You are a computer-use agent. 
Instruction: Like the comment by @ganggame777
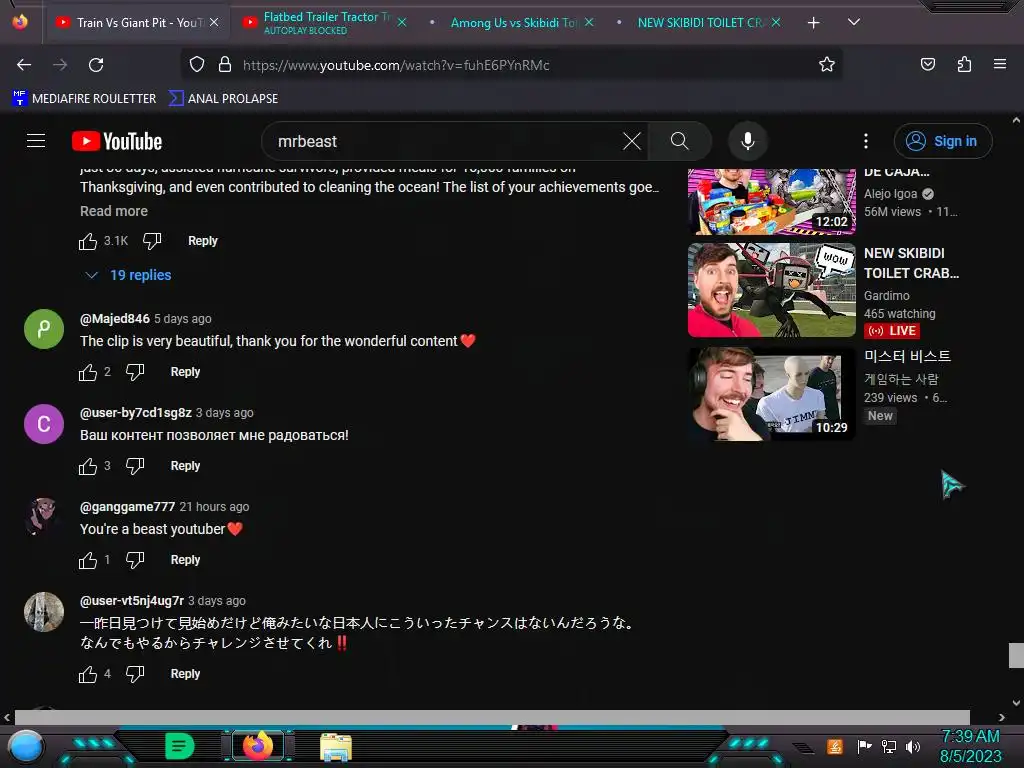[88, 560]
